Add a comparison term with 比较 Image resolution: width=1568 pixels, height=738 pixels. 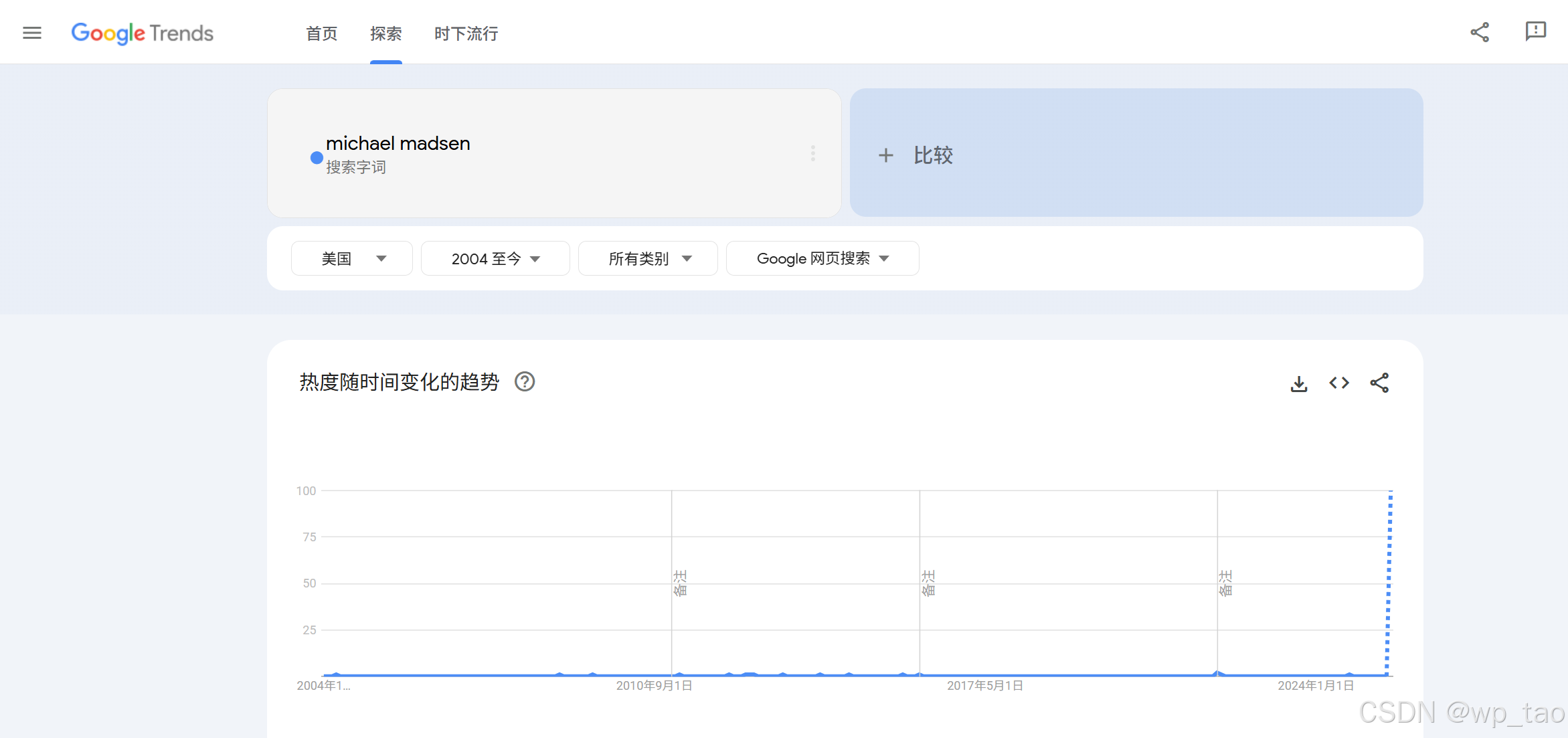tap(1136, 153)
